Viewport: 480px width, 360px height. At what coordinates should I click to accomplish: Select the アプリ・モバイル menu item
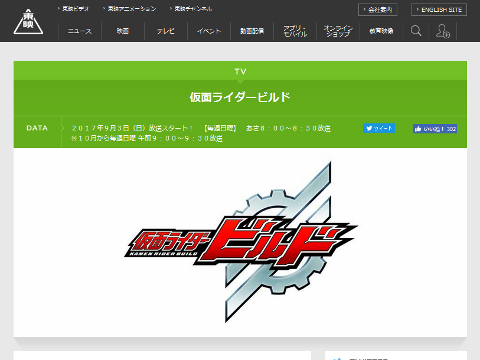(295, 31)
